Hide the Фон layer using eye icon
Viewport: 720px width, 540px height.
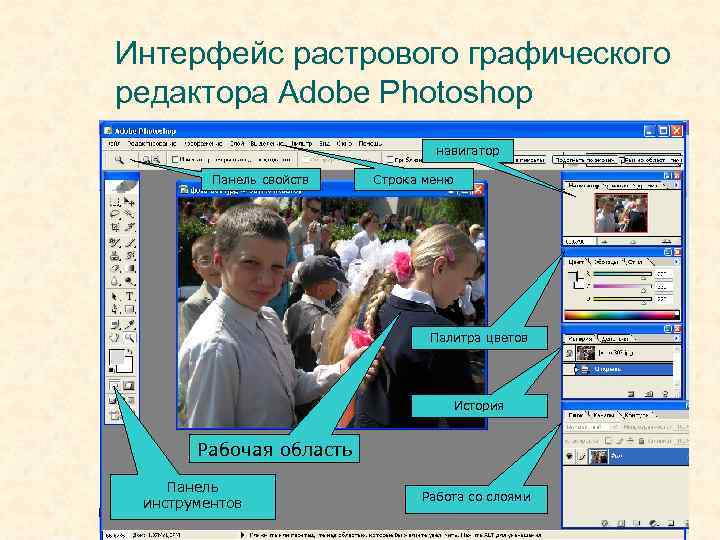[569, 456]
